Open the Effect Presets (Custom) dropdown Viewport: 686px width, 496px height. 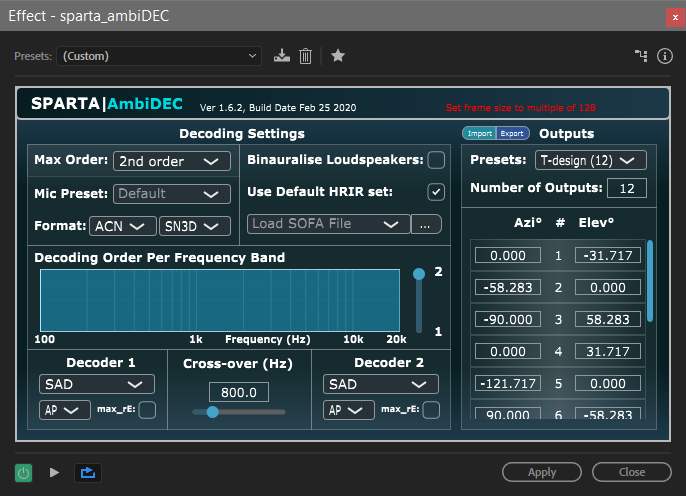159,56
